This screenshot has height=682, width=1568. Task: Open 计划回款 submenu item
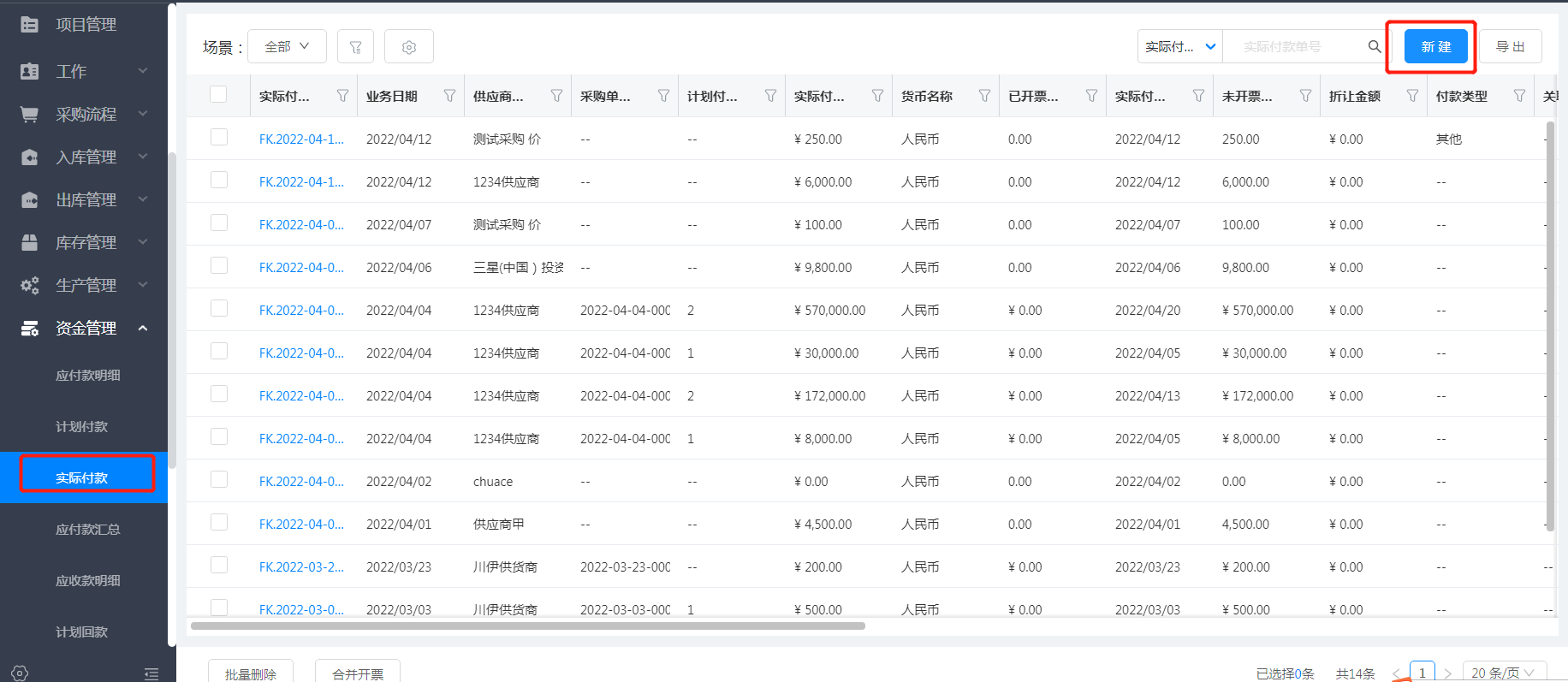pyautogui.click(x=84, y=632)
